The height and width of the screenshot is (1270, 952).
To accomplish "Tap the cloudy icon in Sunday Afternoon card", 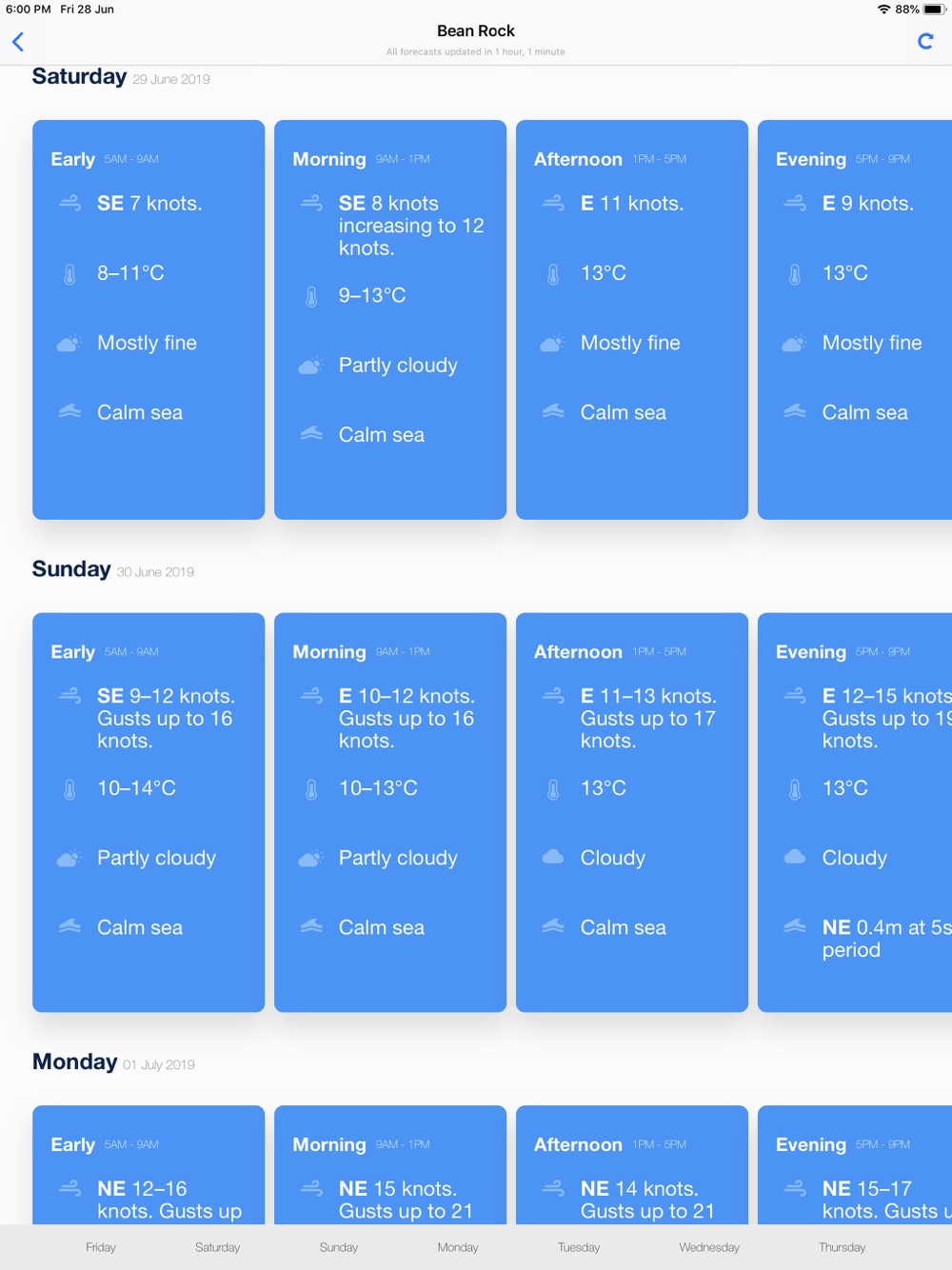I will coord(553,857).
